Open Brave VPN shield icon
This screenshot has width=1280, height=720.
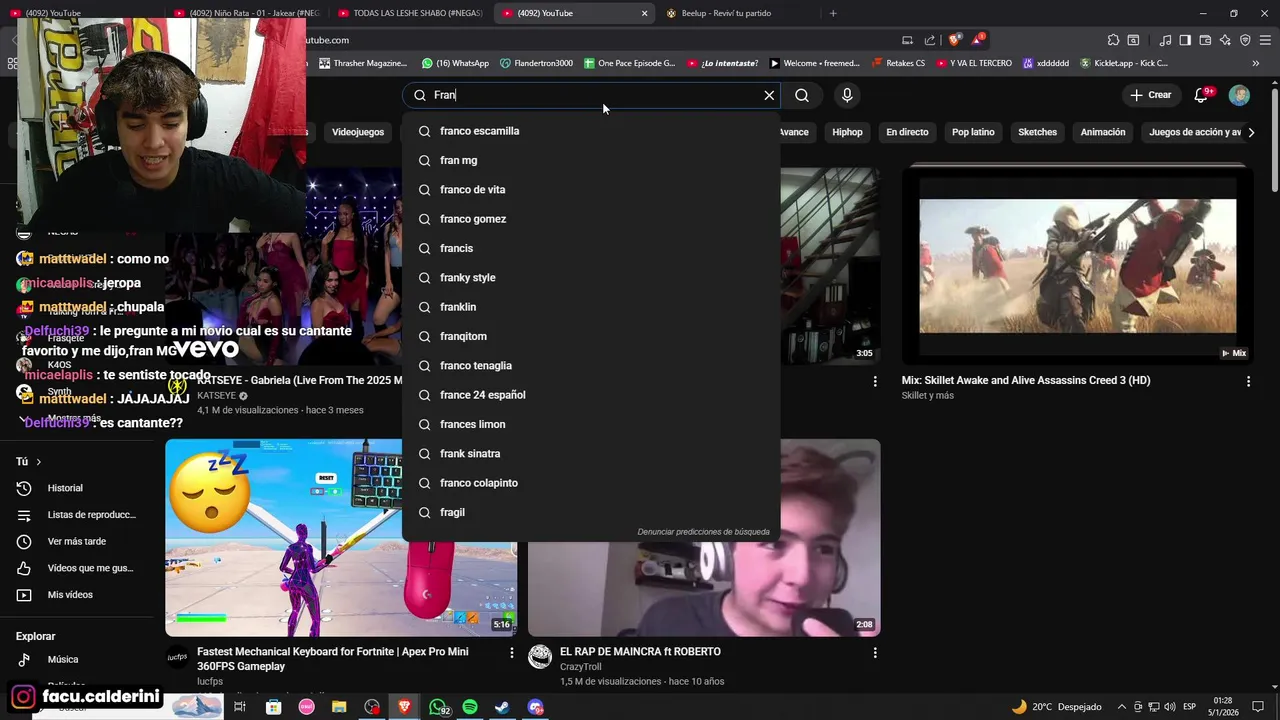[1245, 40]
